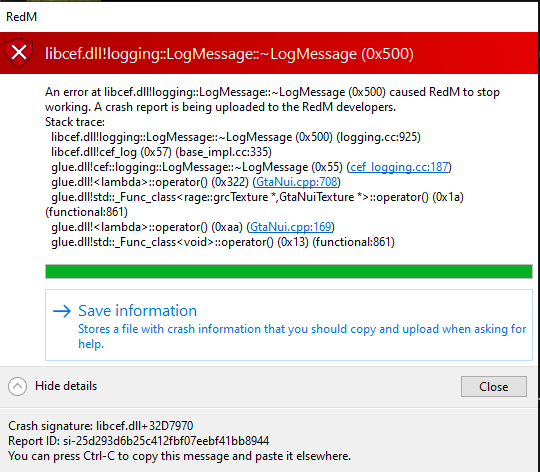Click the libcef.dll!cef_log stack trace line
The image size is (540, 472).
point(161,152)
